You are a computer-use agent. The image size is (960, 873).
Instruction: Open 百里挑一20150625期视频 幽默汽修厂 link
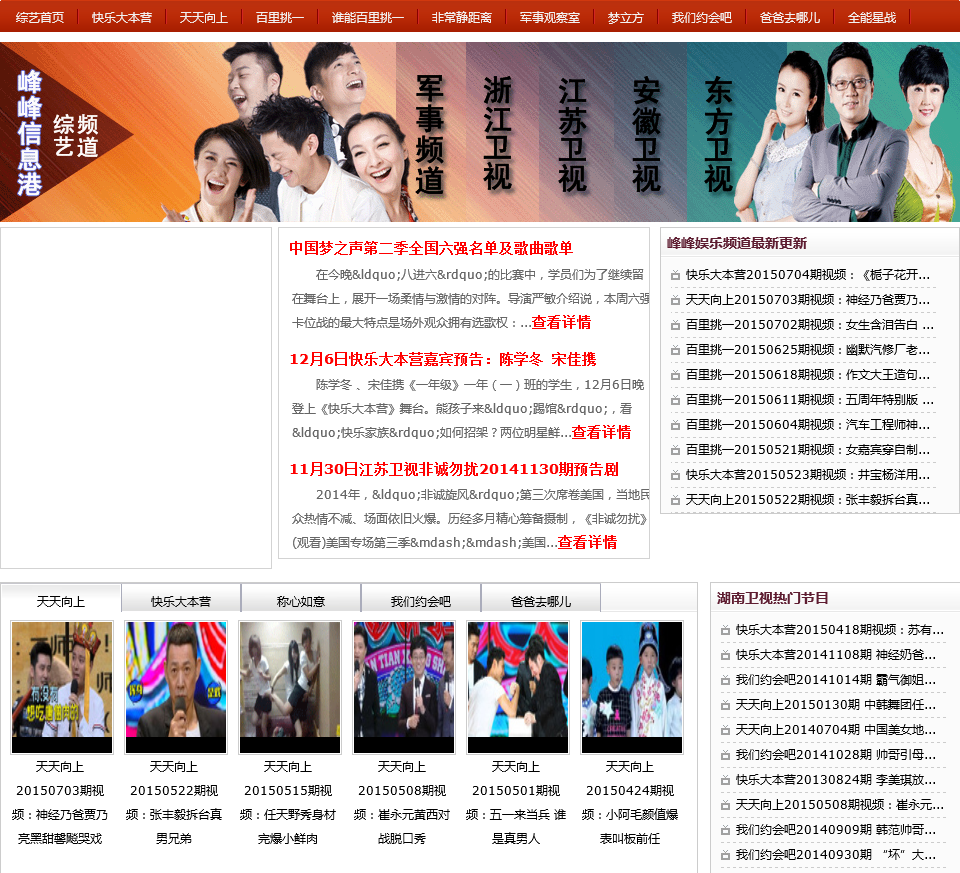point(808,350)
